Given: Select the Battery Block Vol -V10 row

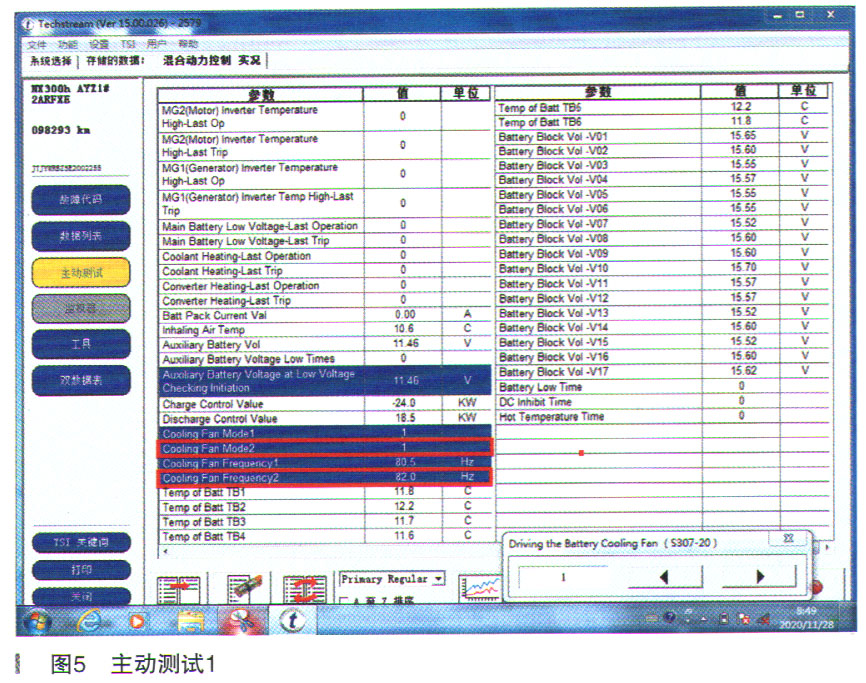Looking at the screenshot, I should click(662, 268).
